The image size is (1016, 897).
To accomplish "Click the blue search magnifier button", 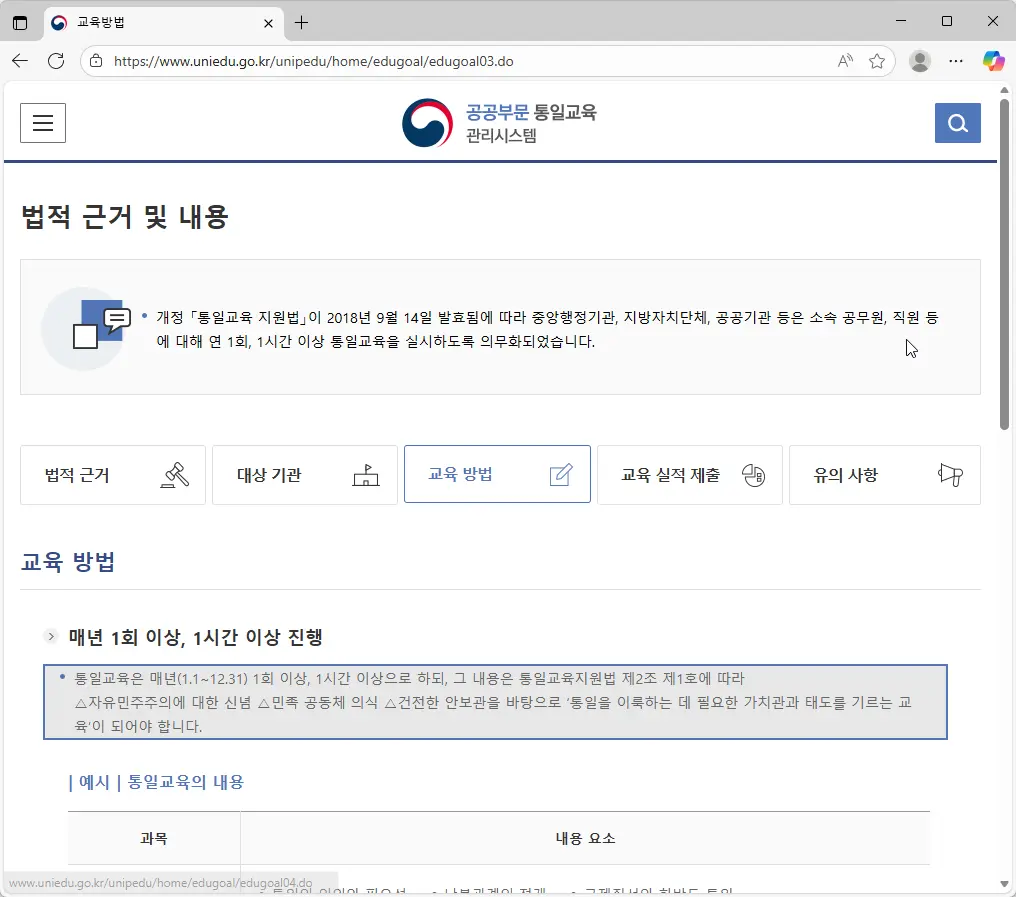I will (x=957, y=122).
